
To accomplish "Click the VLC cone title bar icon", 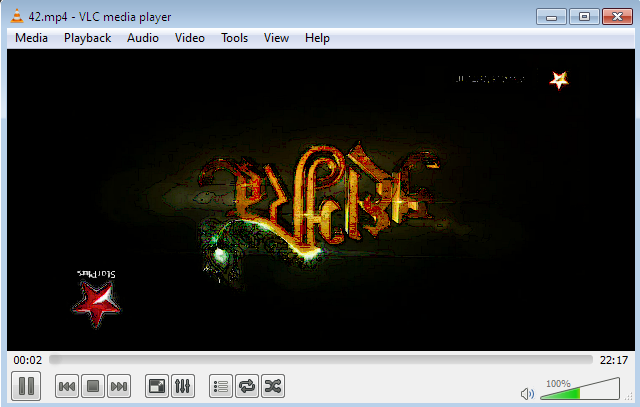I will click(x=17, y=16).
